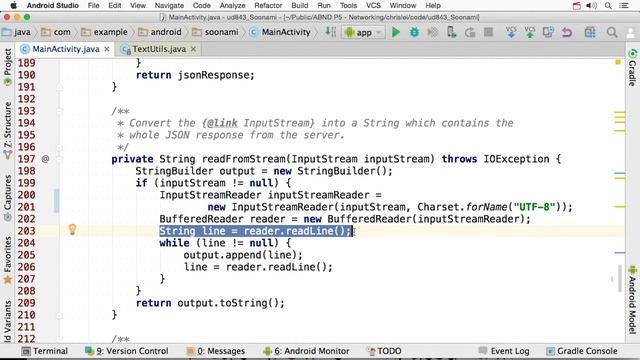Collapse readFromStream method fold at line 197
640x360 pixels.
60,159
